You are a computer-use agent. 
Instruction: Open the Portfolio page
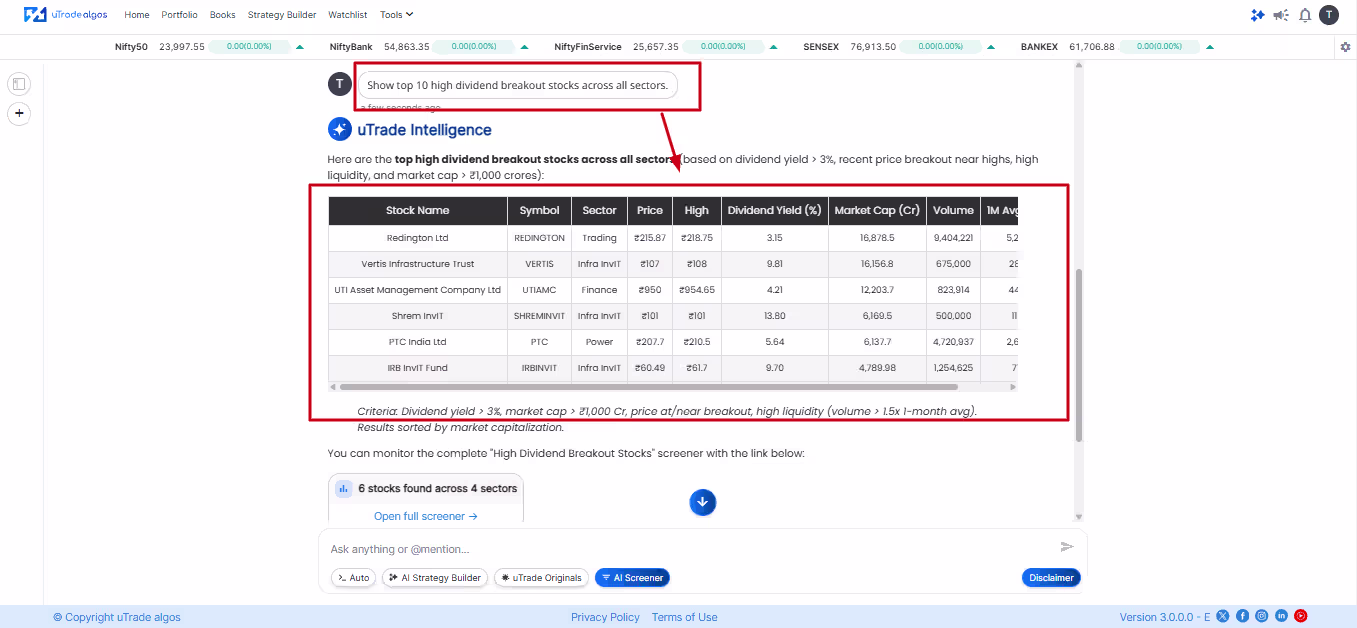[x=180, y=15]
